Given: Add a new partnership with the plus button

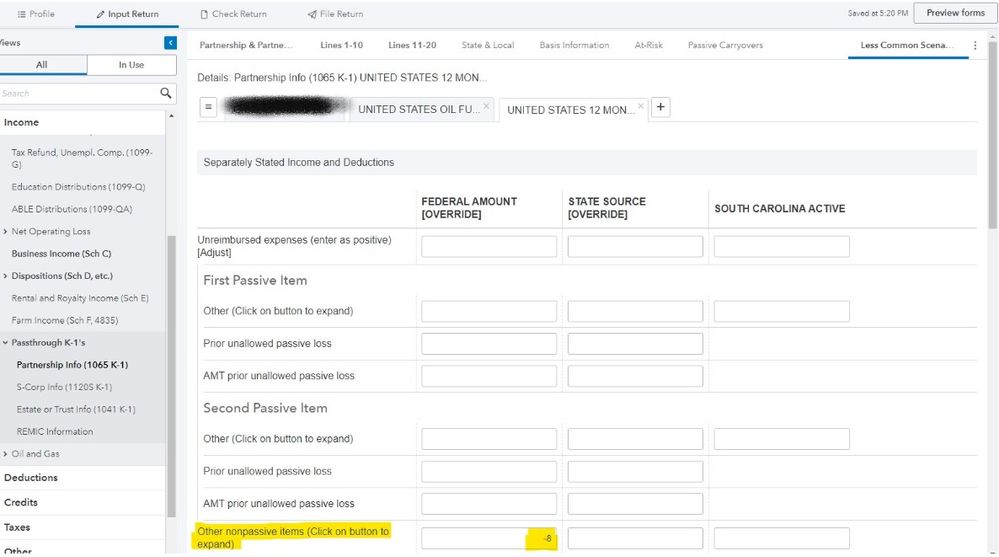Looking at the screenshot, I should tap(661, 108).
